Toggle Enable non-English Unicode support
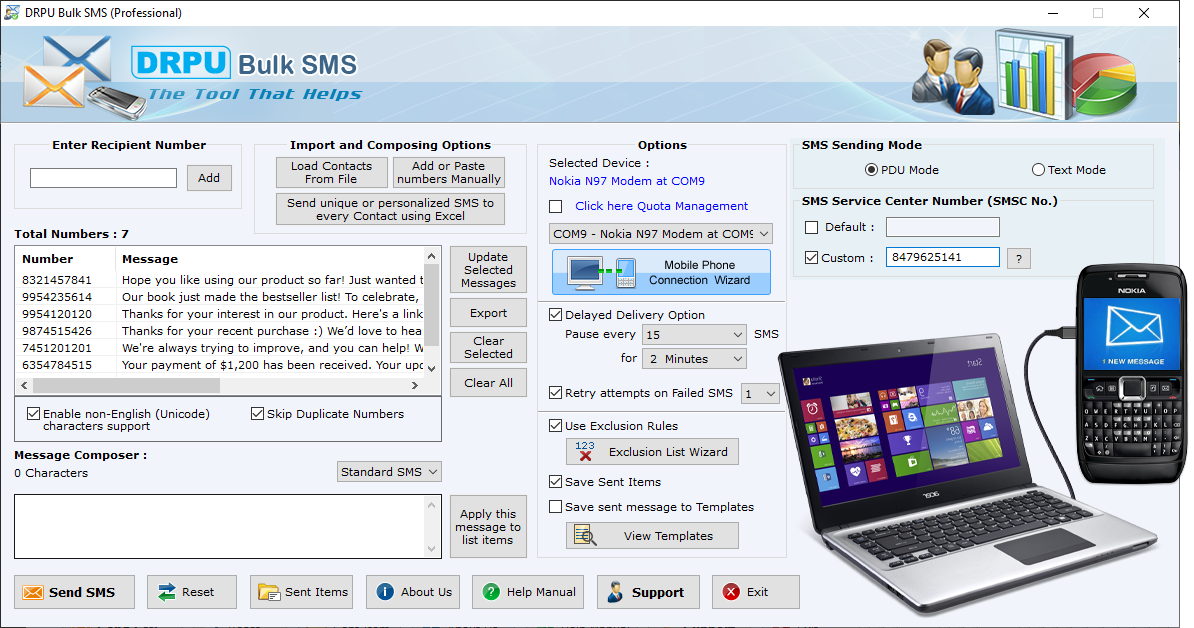 34,413
